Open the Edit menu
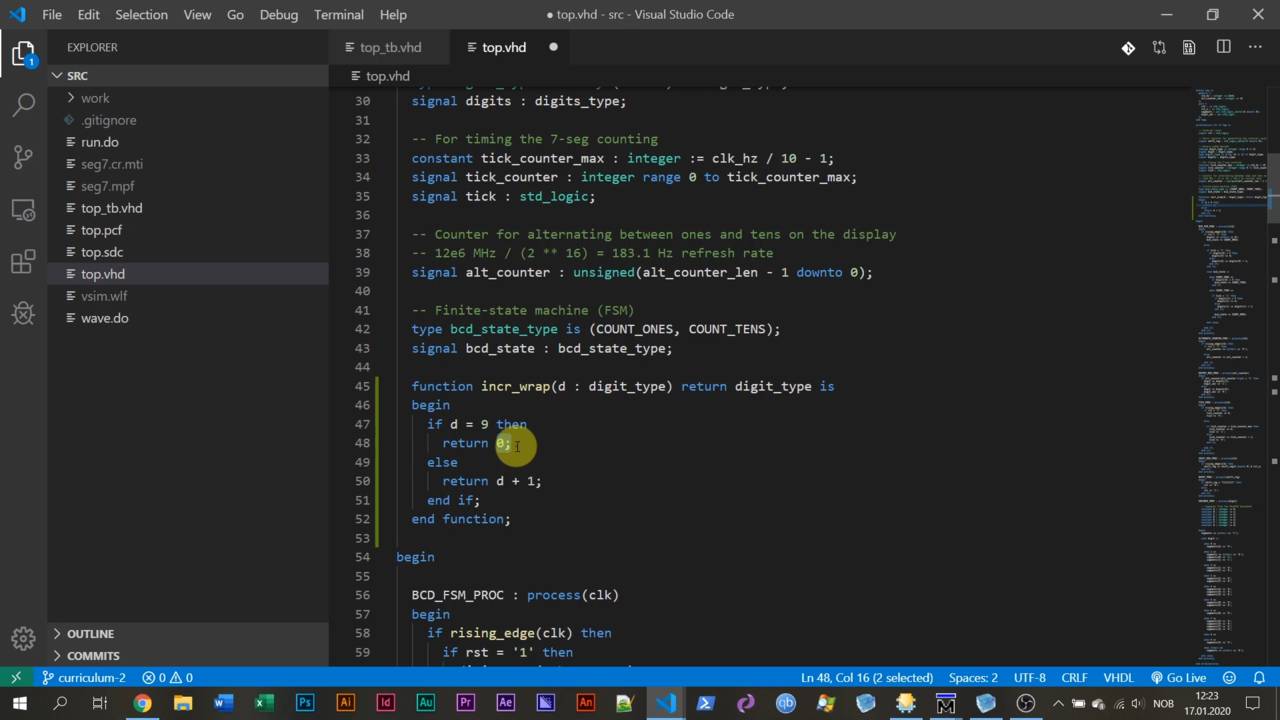The image size is (1280, 720). tap(88, 15)
